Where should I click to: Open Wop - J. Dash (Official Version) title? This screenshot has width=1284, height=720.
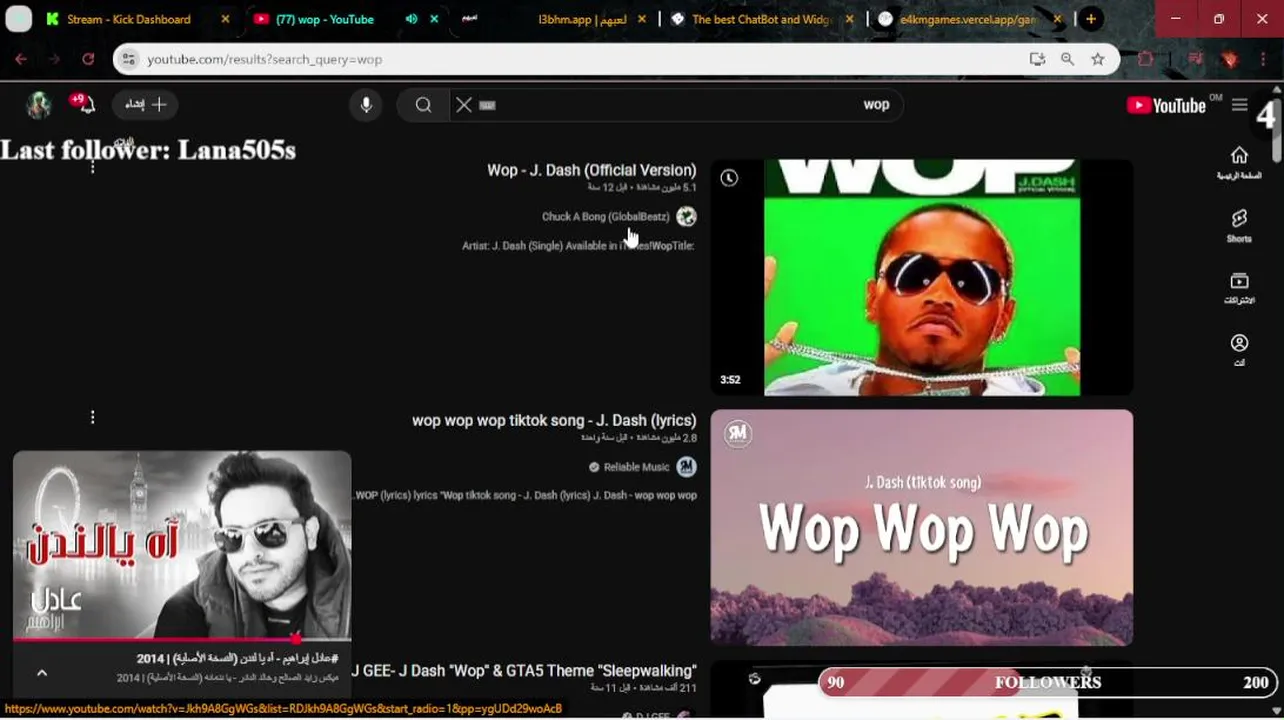pyautogui.click(x=591, y=170)
